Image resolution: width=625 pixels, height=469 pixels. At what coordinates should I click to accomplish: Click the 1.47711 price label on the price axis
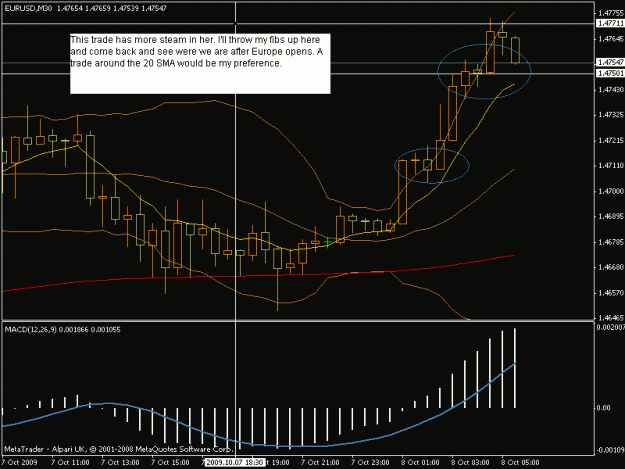[610, 24]
